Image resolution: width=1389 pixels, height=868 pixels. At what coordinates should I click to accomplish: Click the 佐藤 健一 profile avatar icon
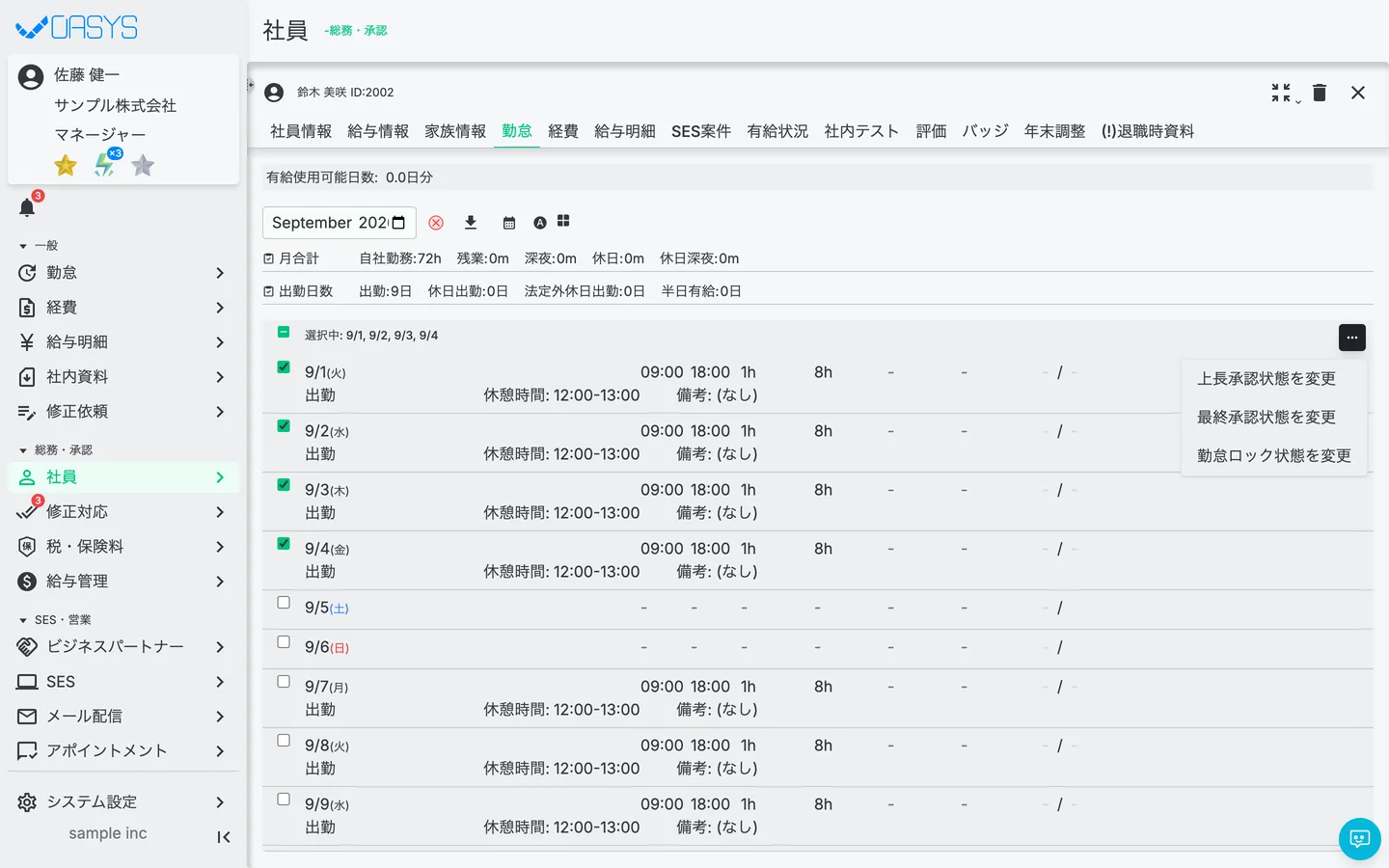pyautogui.click(x=31, y=77)
